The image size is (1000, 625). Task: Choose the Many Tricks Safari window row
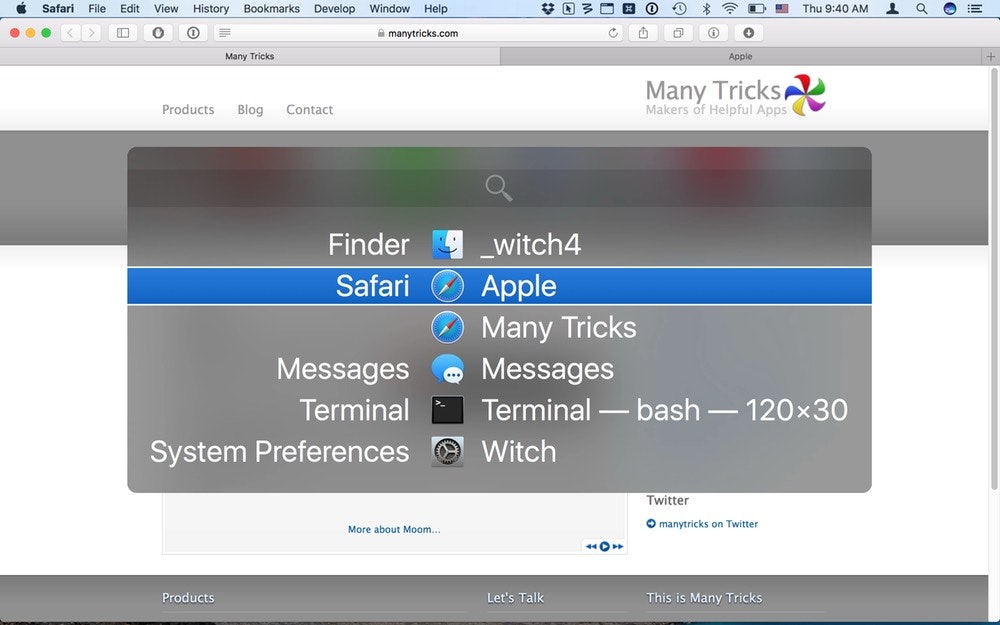[x=499, y=327]
